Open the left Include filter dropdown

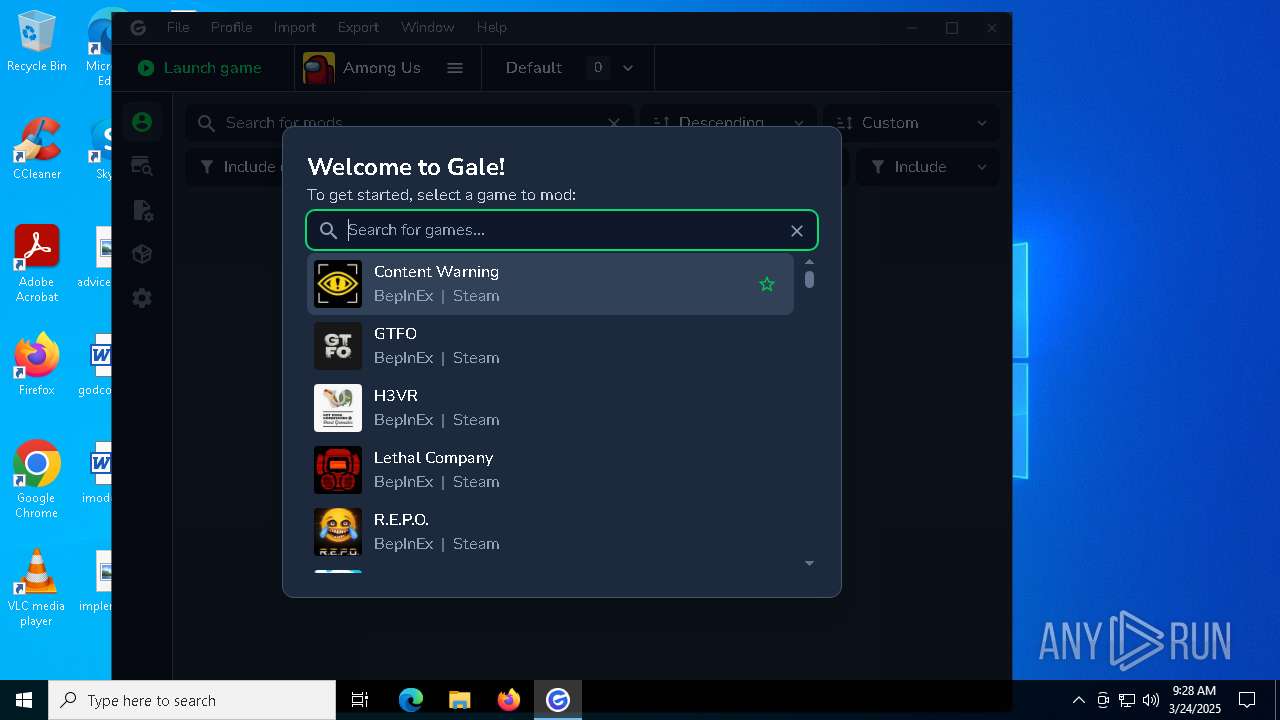tap(236, 167)
